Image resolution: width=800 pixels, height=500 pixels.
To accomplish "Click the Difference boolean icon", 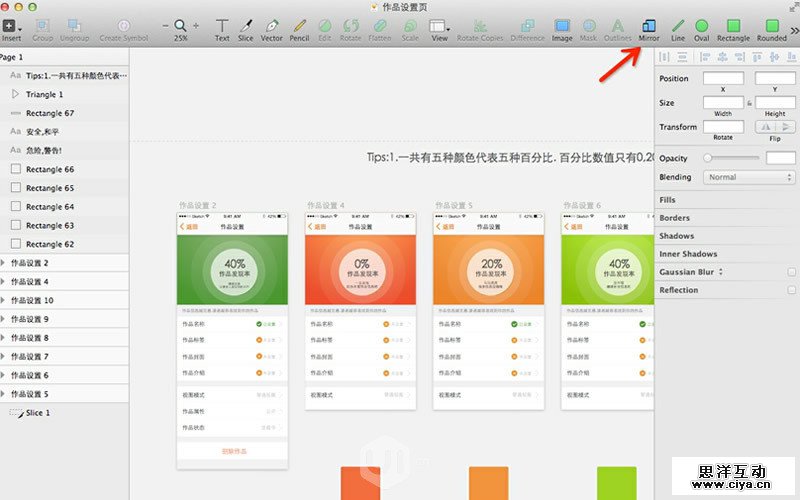I will point(528,26).
